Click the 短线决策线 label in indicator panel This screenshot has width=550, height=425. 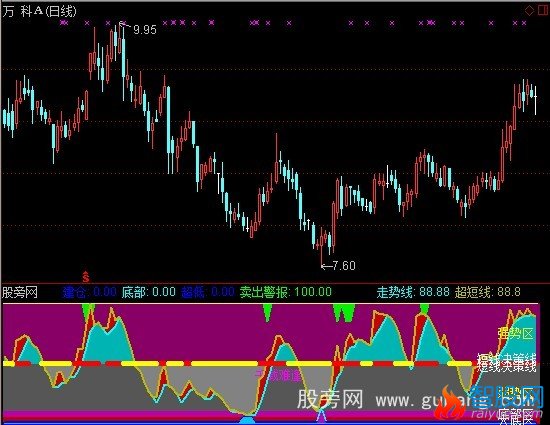[507, 363]
